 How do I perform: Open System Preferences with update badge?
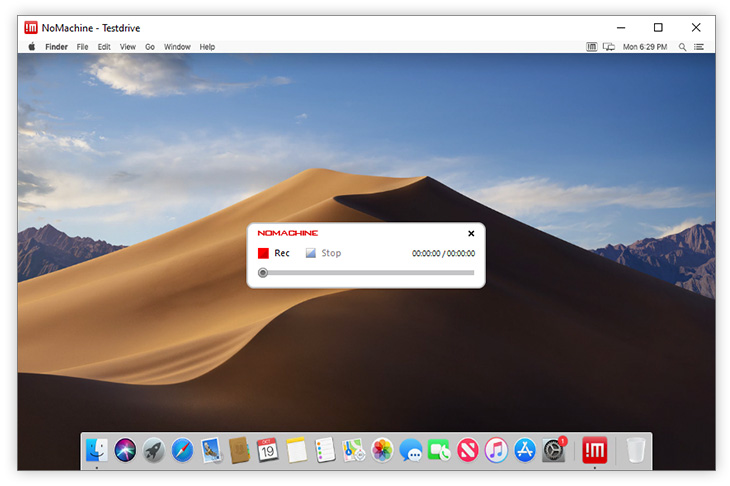(x=554, y=450)
